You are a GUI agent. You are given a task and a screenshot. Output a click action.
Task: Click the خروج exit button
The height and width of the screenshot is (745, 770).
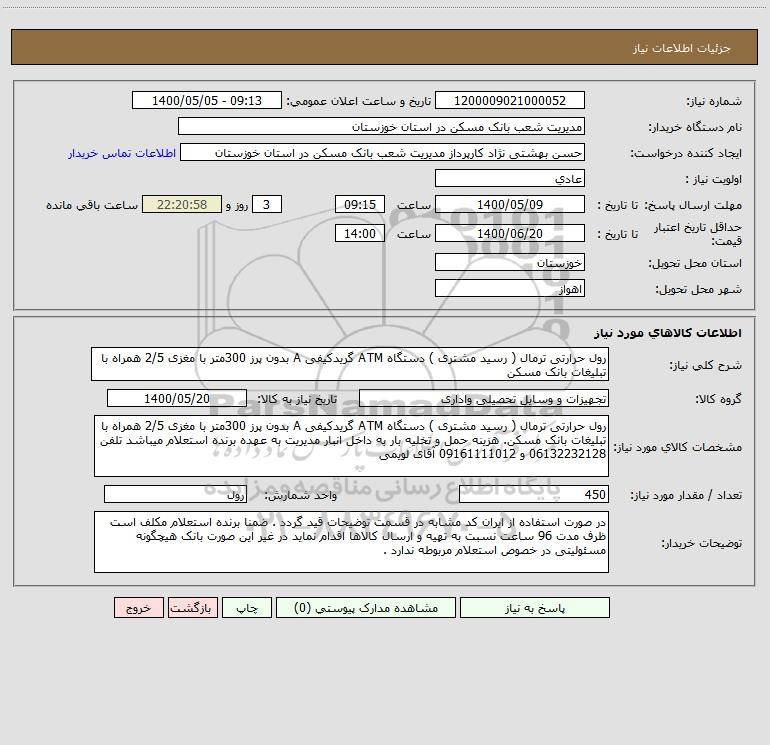tap(138, 608)
